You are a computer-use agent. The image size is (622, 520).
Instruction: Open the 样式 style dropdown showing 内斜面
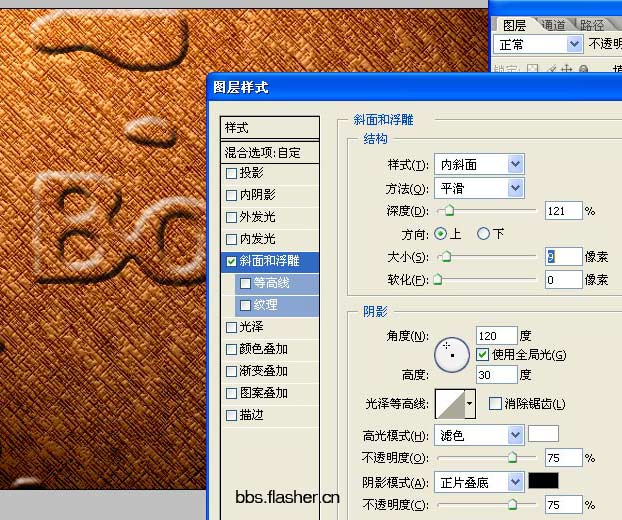(x=479, y=164)
